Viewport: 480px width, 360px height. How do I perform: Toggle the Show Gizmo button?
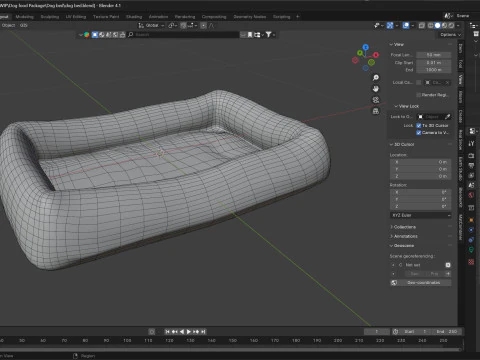(390, 25)
